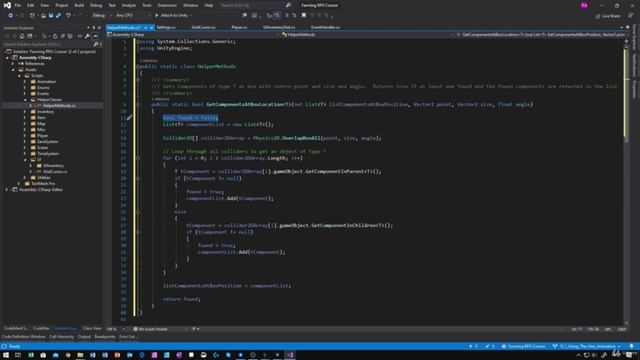Expand the Assembly-CSharp-Editor project

click(x=7, y=190)
